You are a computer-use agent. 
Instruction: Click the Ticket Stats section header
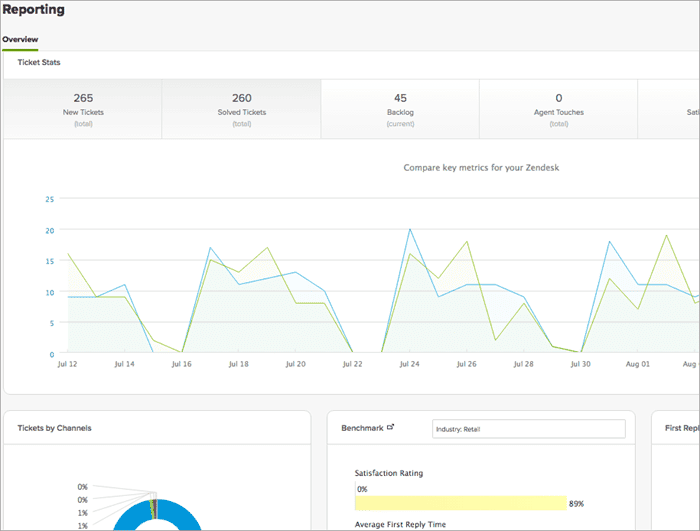tap(39, 62)
